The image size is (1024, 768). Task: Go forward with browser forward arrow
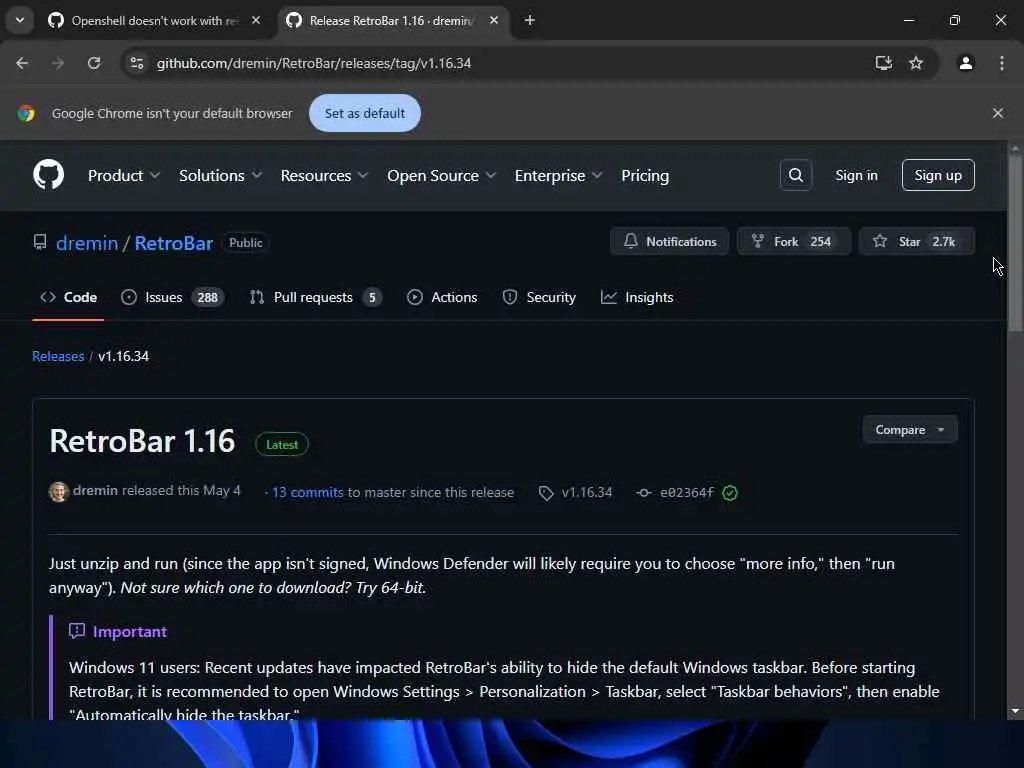coord(58,63)
